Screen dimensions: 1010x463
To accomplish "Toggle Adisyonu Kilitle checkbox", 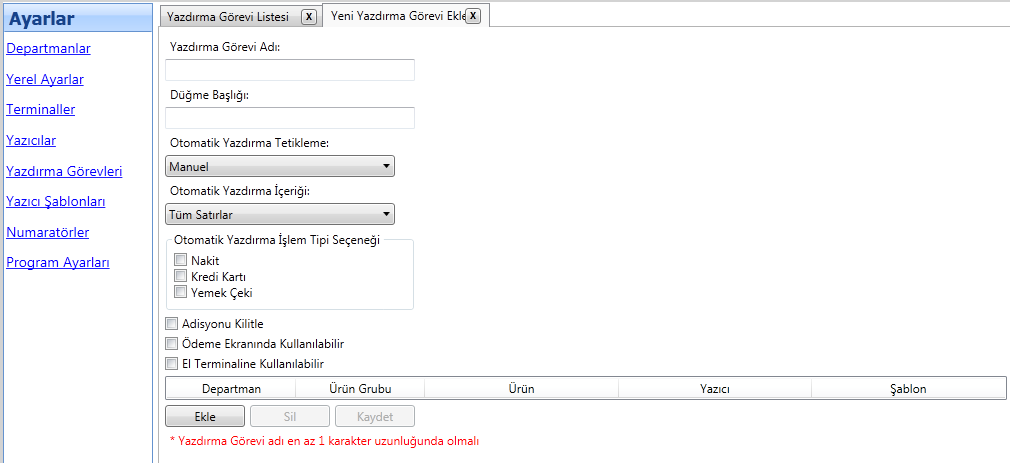I will pos(171,324).
